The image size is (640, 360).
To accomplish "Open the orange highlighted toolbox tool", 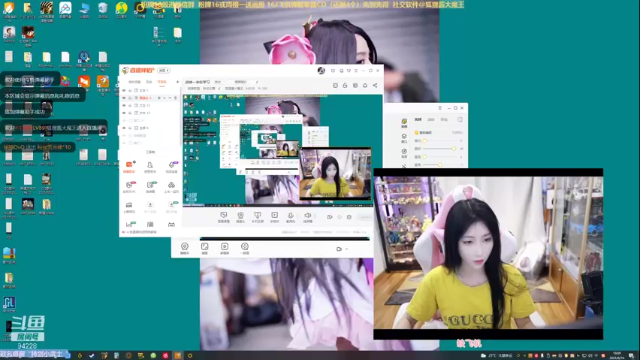I will click(x=129, y=167).
